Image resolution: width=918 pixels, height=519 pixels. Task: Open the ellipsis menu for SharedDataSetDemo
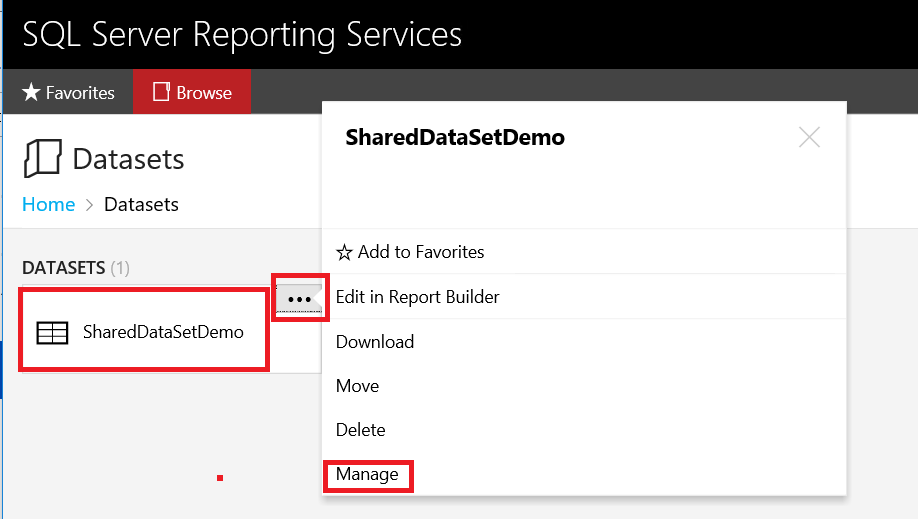click(299, 299)
